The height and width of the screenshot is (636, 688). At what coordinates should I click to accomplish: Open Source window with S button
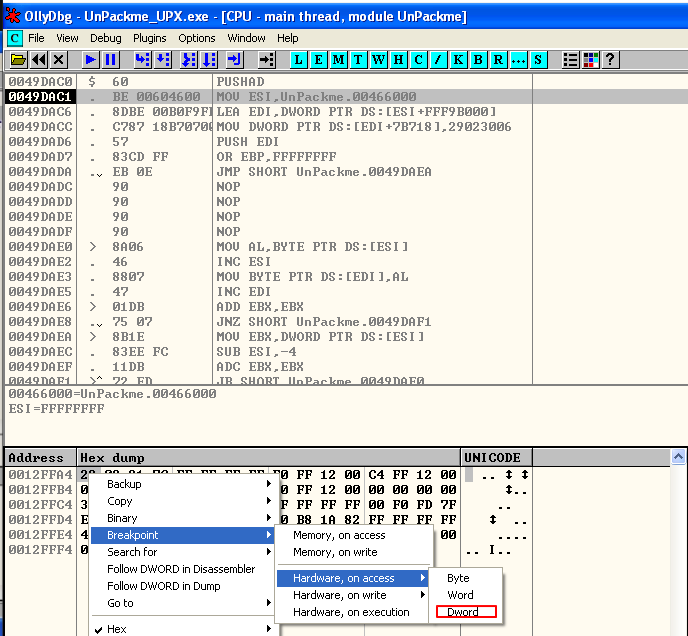click(x=538, y=60)
